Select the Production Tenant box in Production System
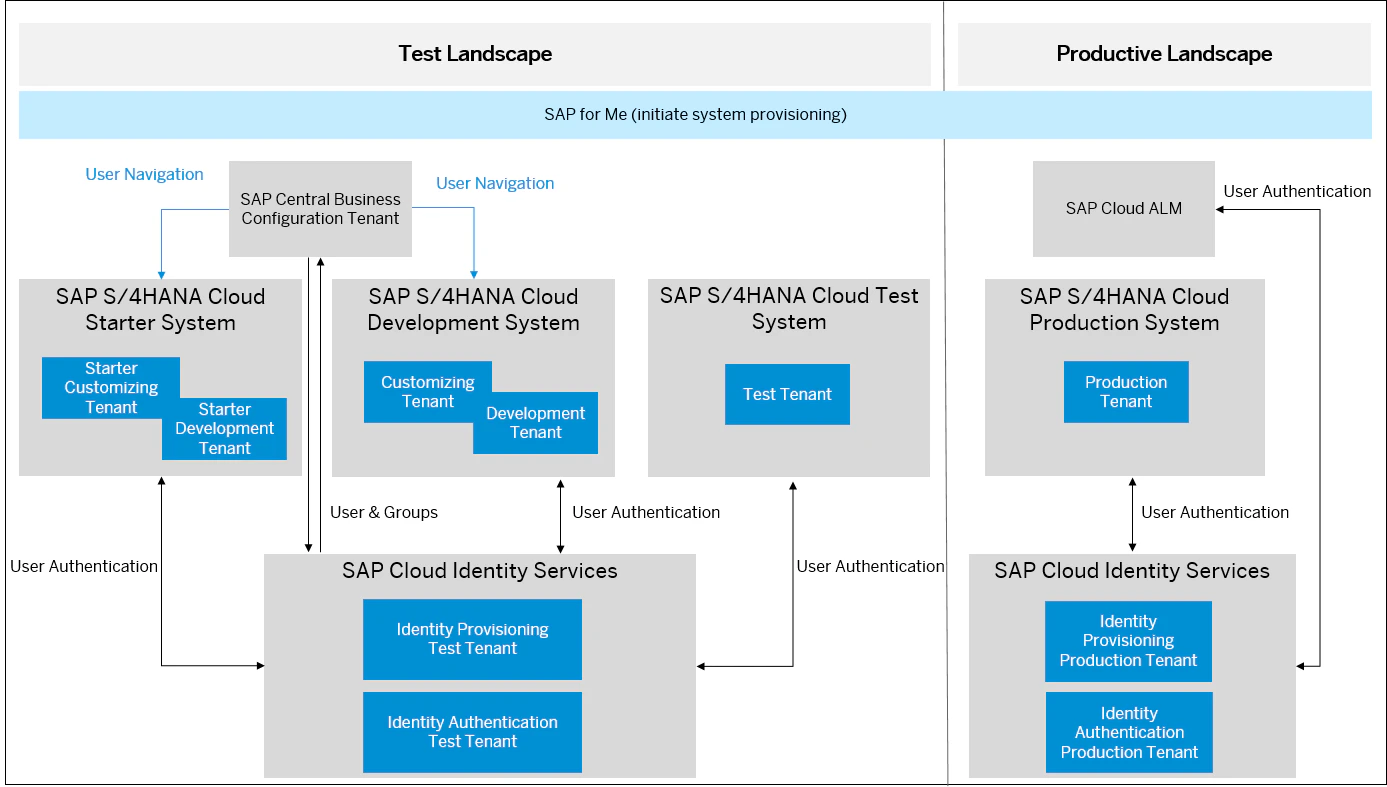Image resolution: width=1387 pixels, height=787 pixels. 1126,392
